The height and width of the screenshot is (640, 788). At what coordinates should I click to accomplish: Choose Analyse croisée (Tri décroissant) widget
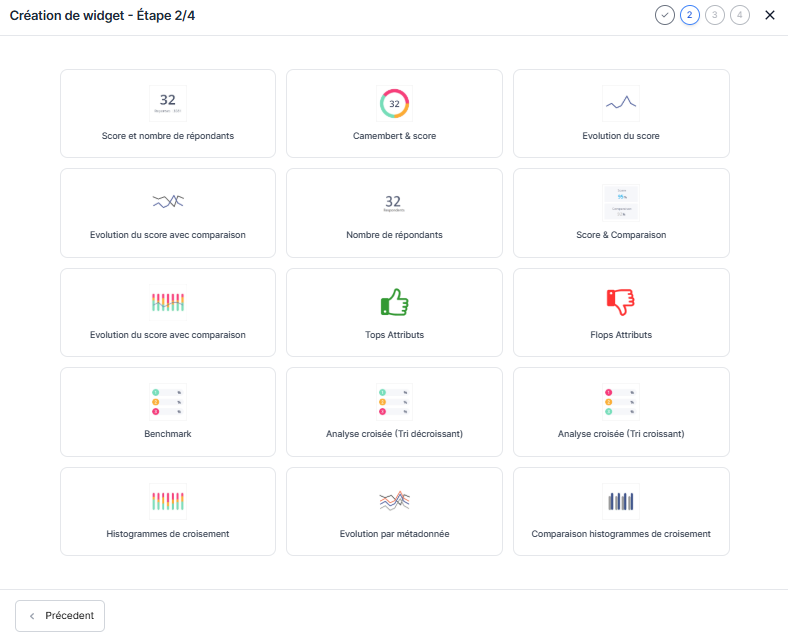tap(394, 412)
